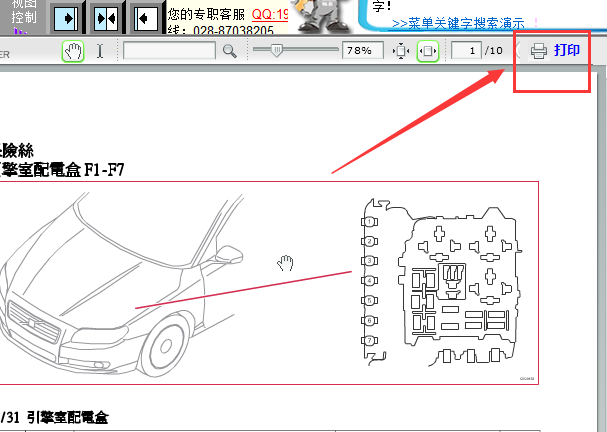
Task: Click the 78% zoom value field
Action: click(x=363, y=50)
